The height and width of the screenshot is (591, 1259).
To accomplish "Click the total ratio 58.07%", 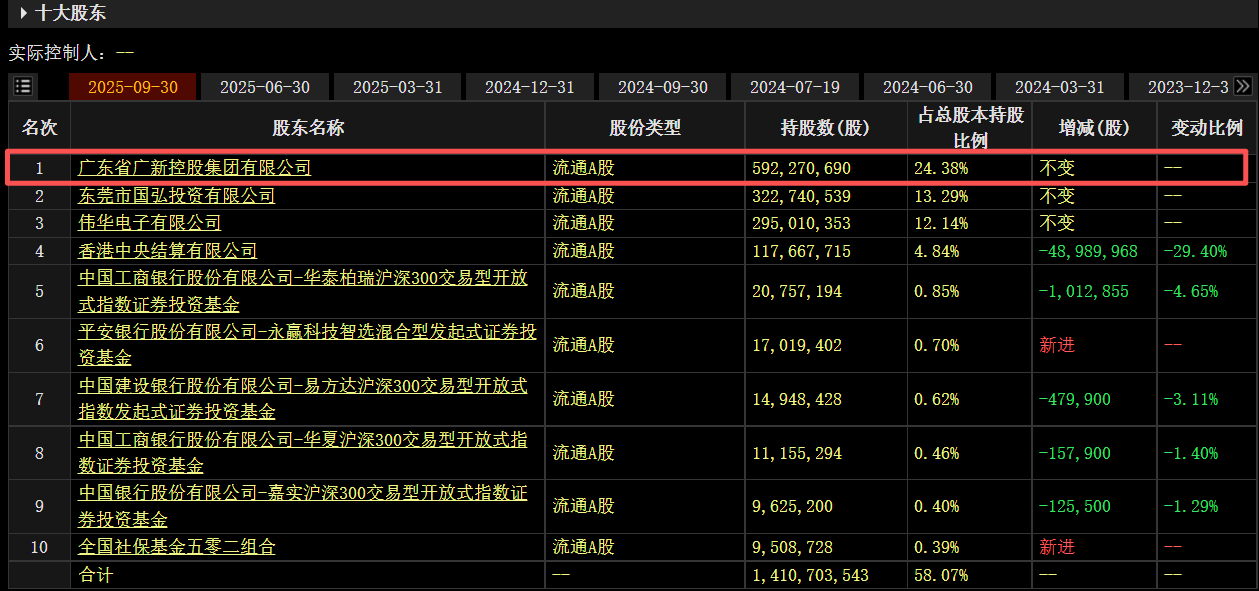I will (x=941, y=575).
